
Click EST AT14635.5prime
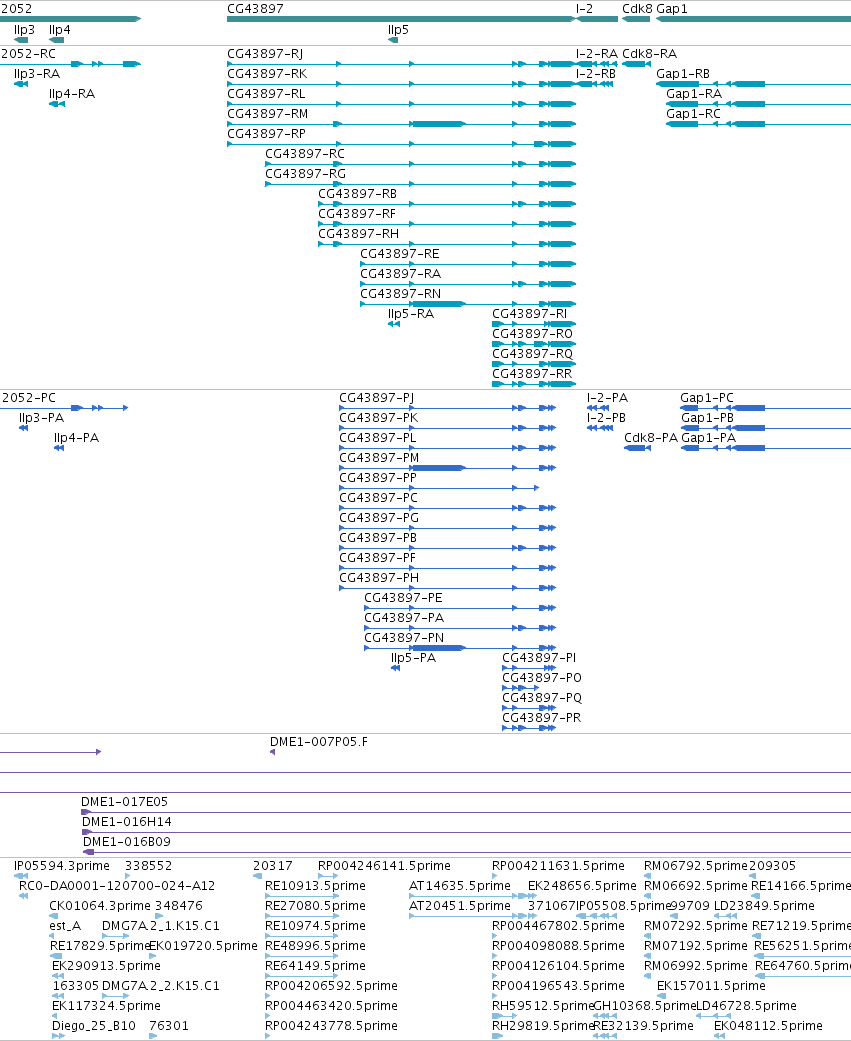(460, 886)
